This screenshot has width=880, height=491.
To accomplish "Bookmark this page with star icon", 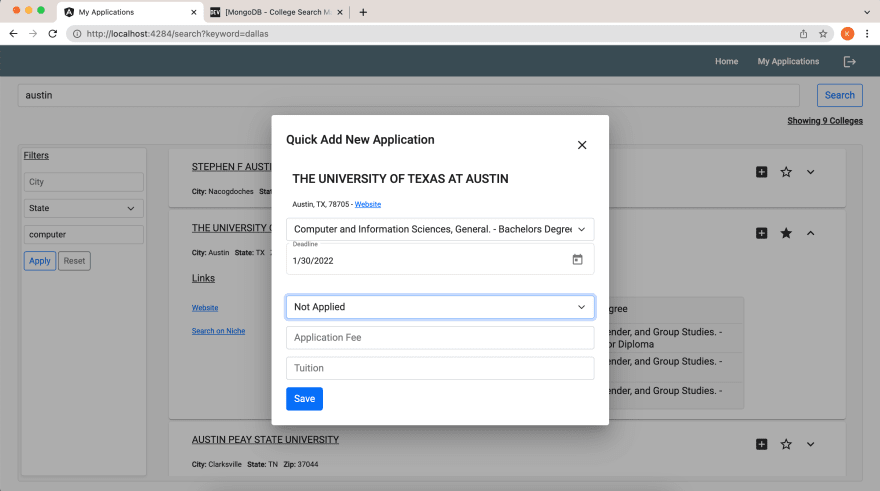I will (x=823, y=34).
